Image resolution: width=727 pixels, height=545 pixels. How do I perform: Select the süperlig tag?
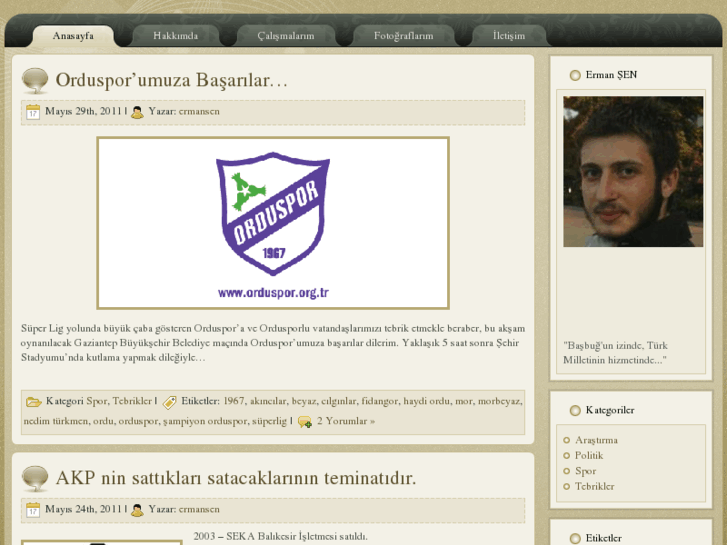(269, 421)
